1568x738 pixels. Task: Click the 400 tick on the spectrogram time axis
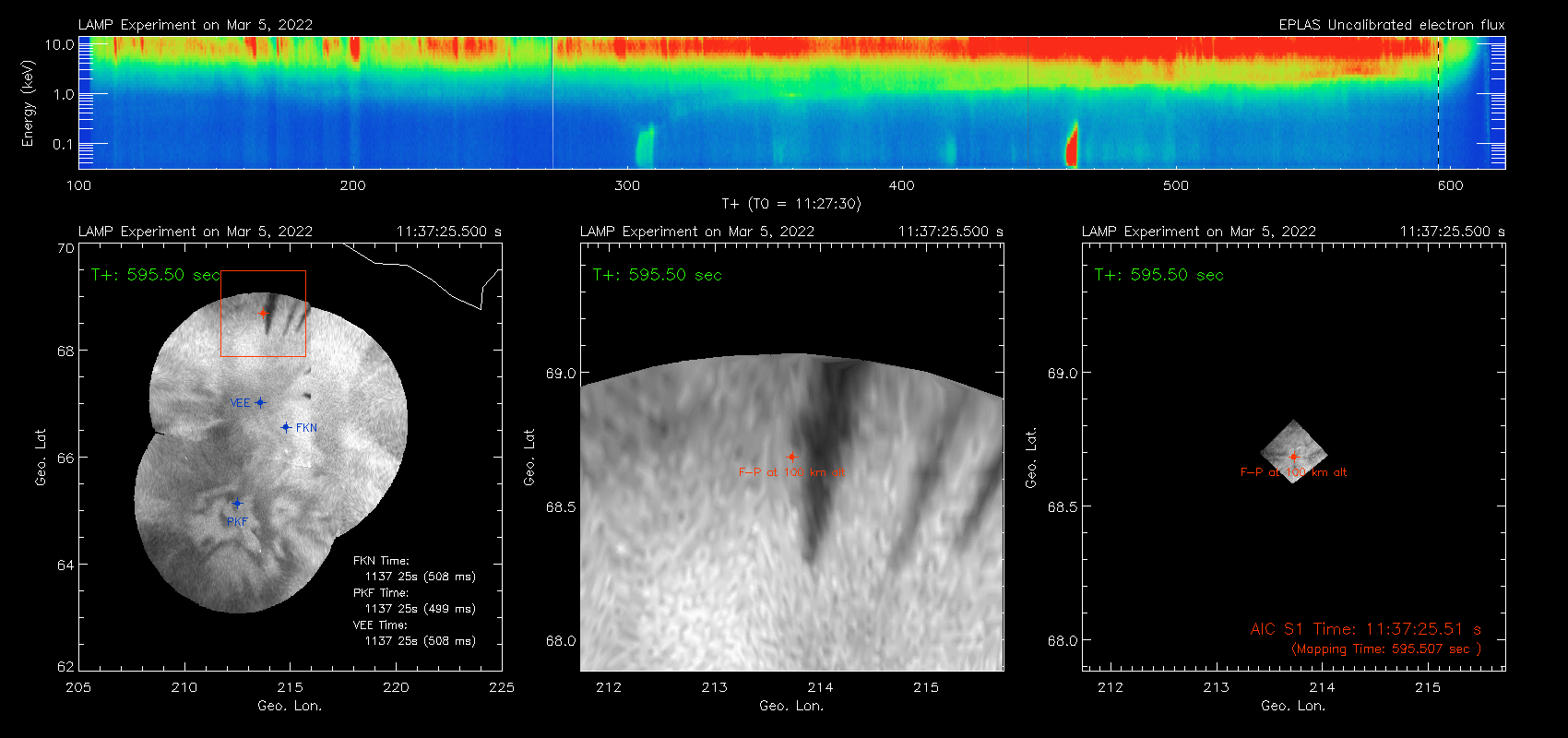point(901,185)
